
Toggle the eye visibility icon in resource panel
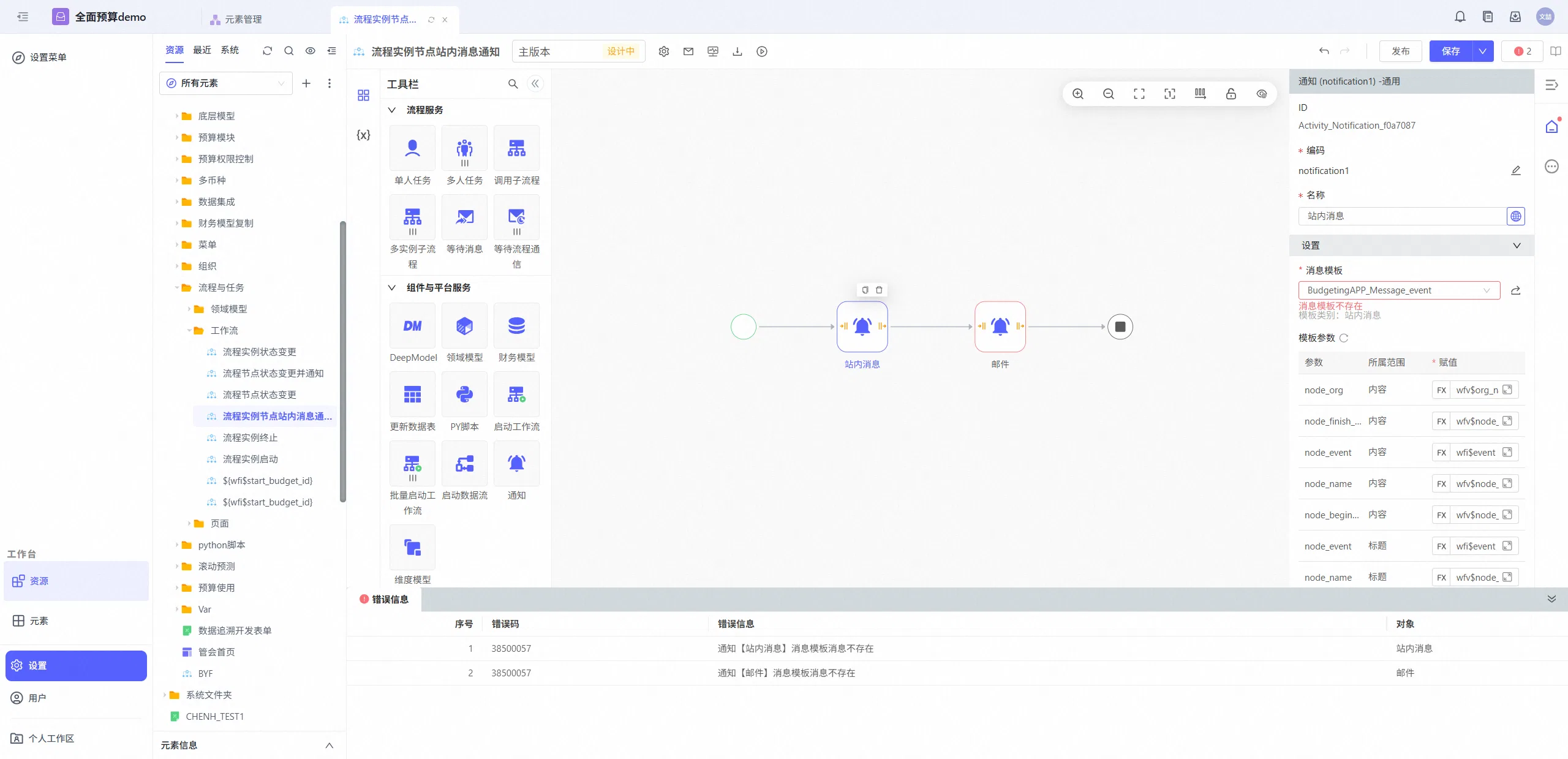coord(311,51)
